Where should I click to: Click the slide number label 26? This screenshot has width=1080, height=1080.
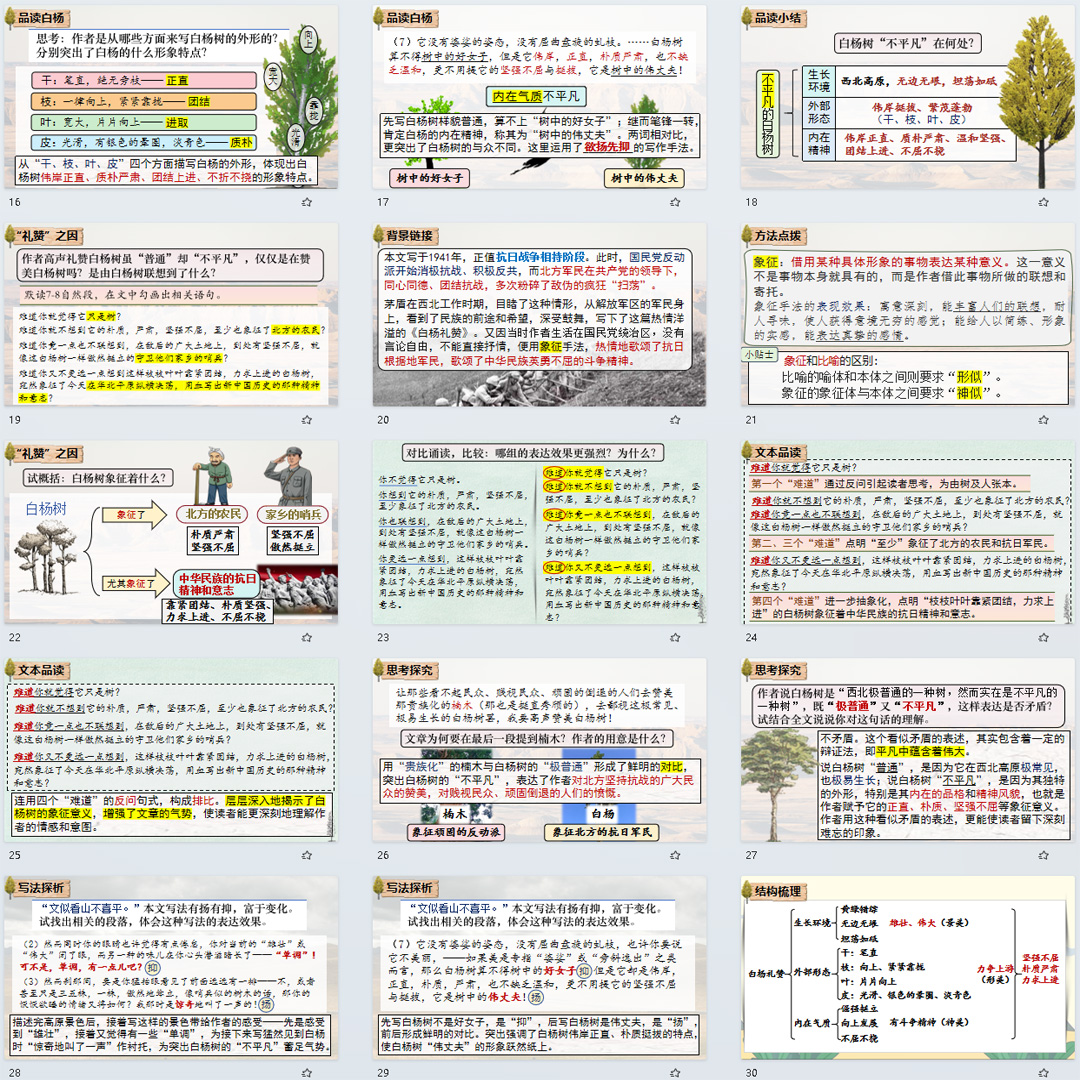(x=383, y=855)
